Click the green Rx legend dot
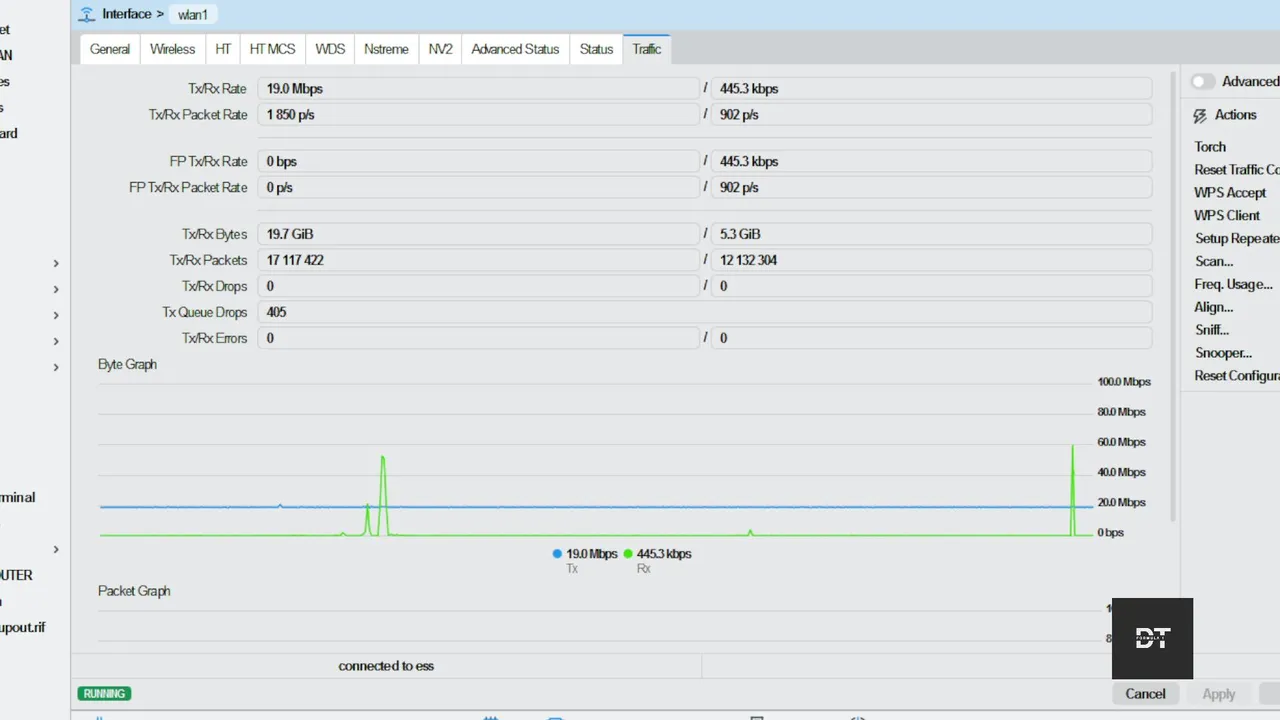The height and width of the screenshot is (720, 1280). tap(628, 554)
